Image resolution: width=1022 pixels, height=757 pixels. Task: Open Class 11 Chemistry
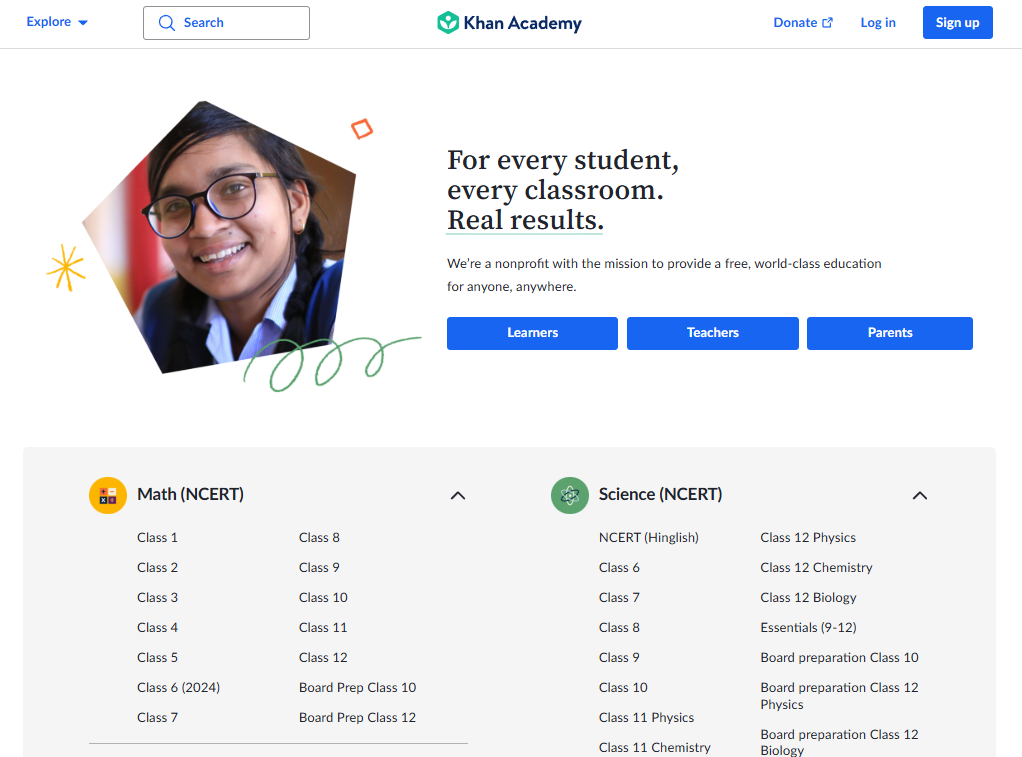[654, 747]
